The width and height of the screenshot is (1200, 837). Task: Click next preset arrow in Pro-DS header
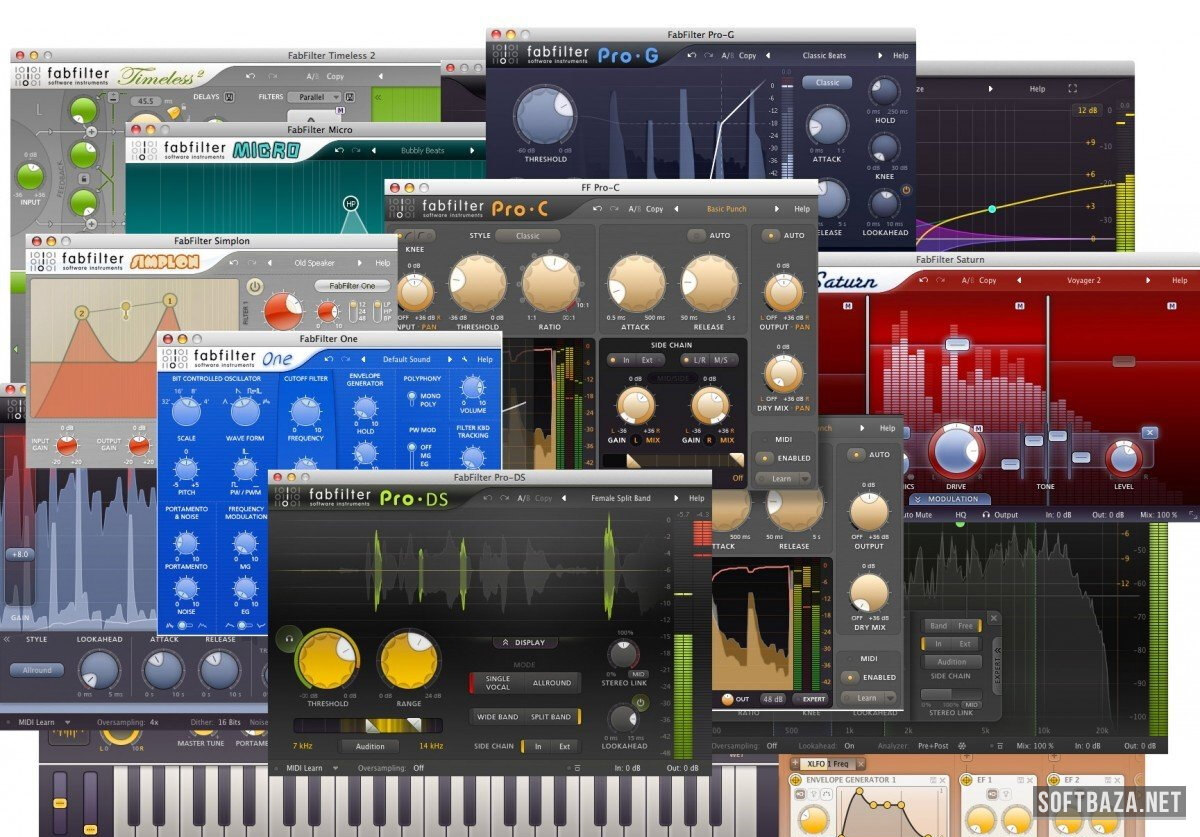pos(674,498)
